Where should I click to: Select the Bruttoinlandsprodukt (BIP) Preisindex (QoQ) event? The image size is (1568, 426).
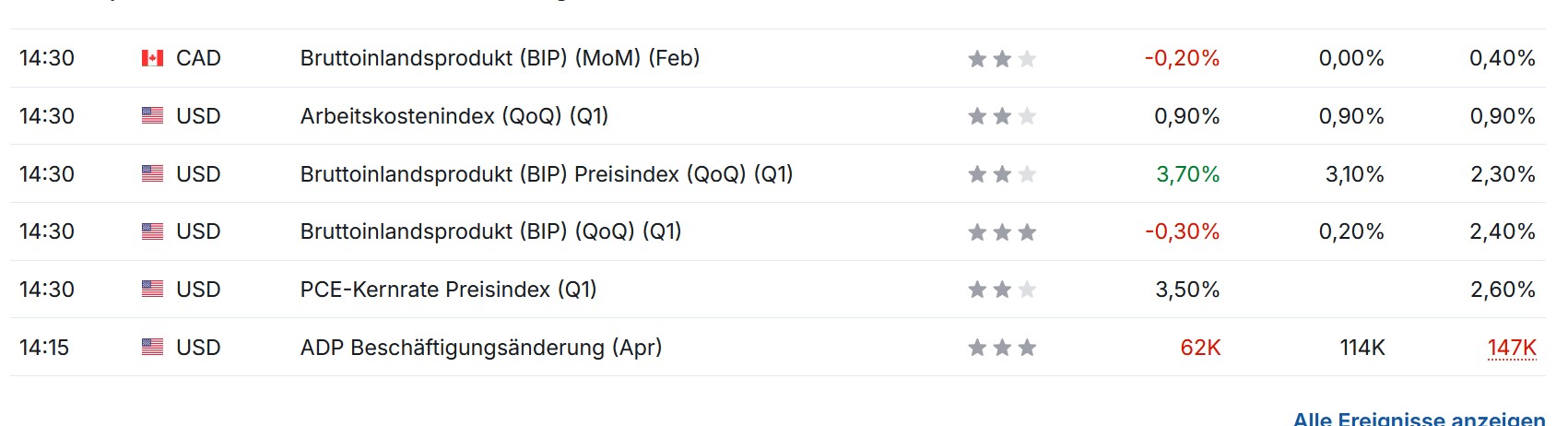tap(546, 174)
